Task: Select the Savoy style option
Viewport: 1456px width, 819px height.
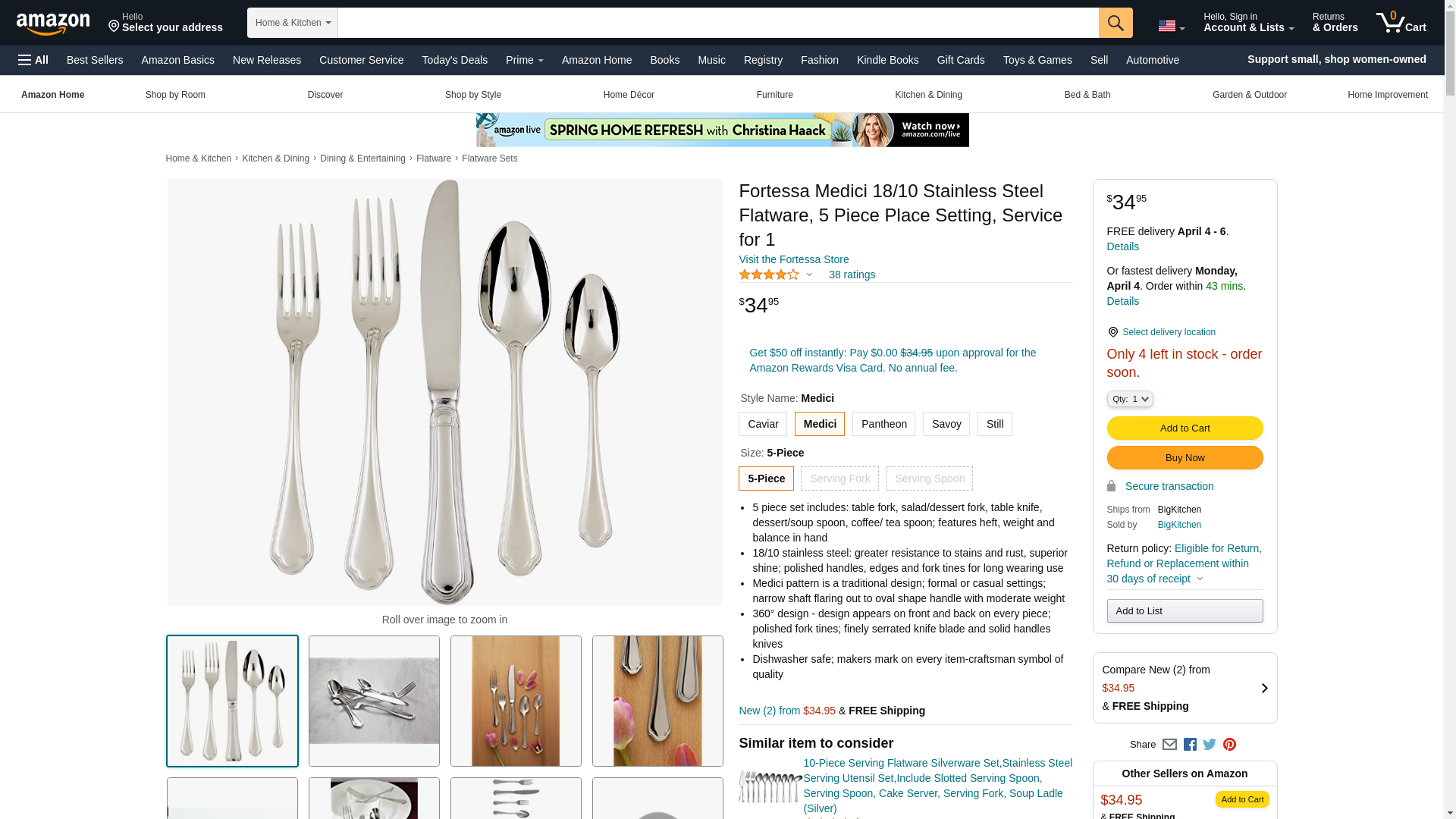Action: pos(946,424)
